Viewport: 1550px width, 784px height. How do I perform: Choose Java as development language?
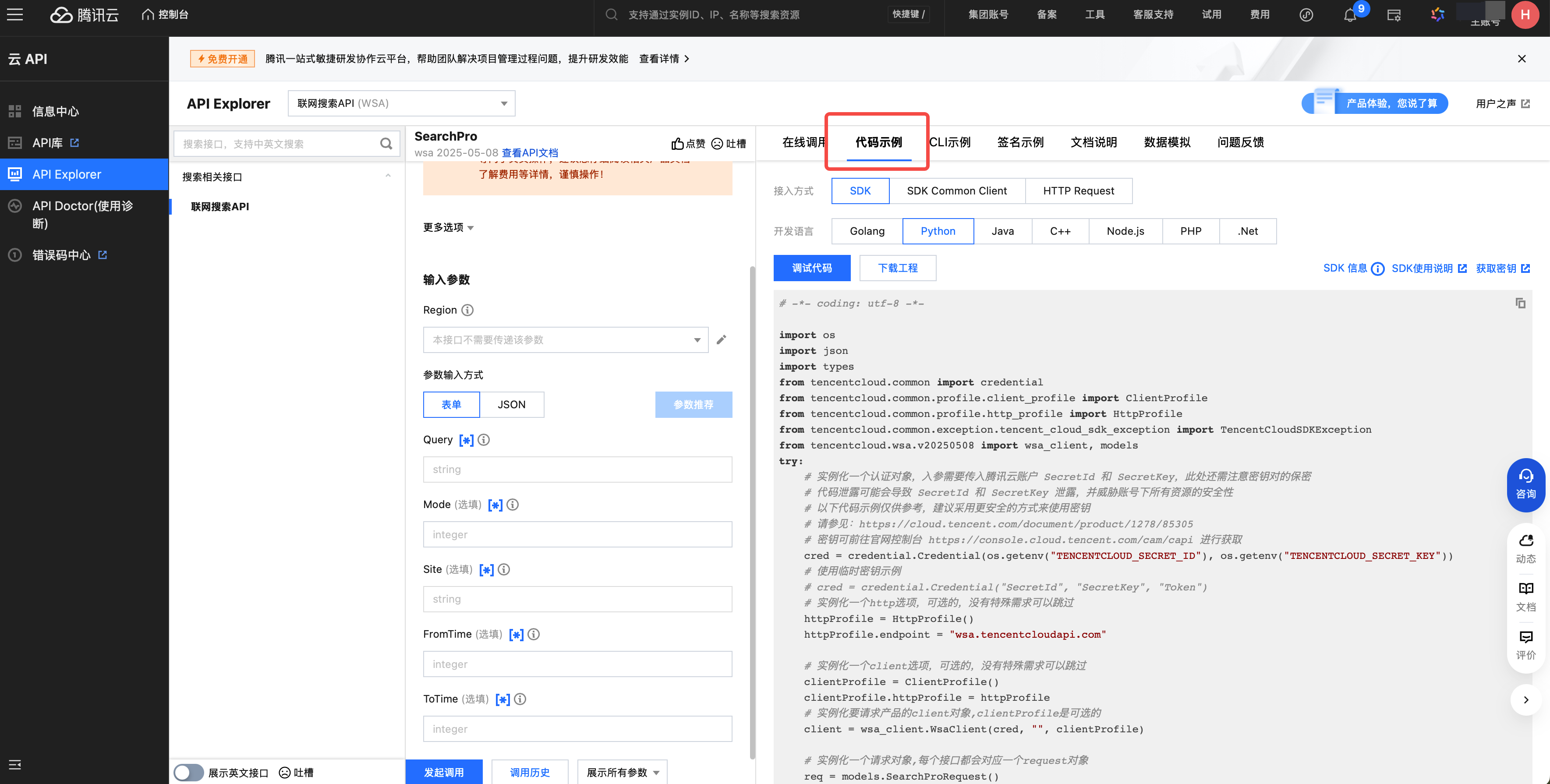[1002, 231]
